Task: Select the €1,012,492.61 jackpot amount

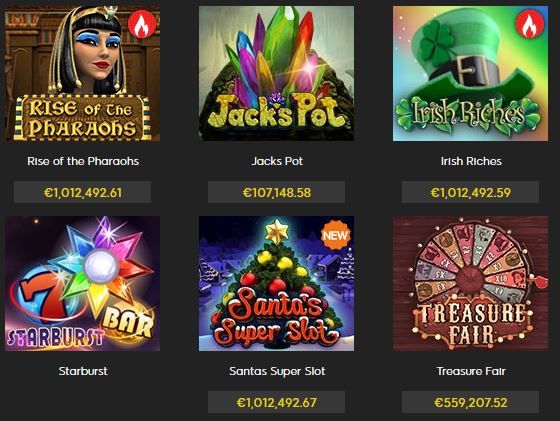Action: tap(82, 192)
